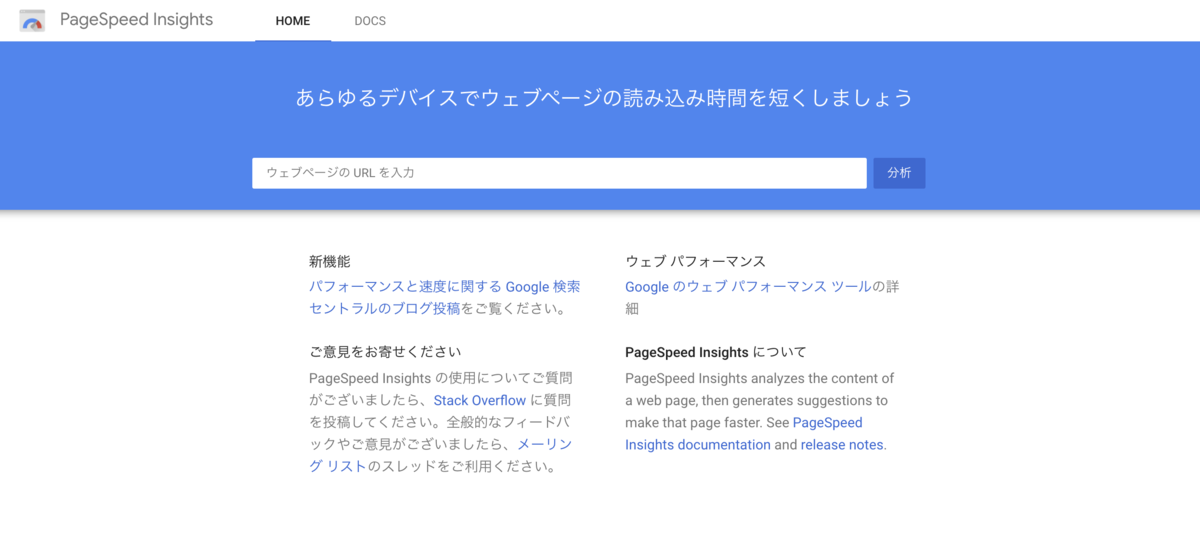Click the 新機能 heading
Screen dimensions: 1200x537
pos(330,261)
